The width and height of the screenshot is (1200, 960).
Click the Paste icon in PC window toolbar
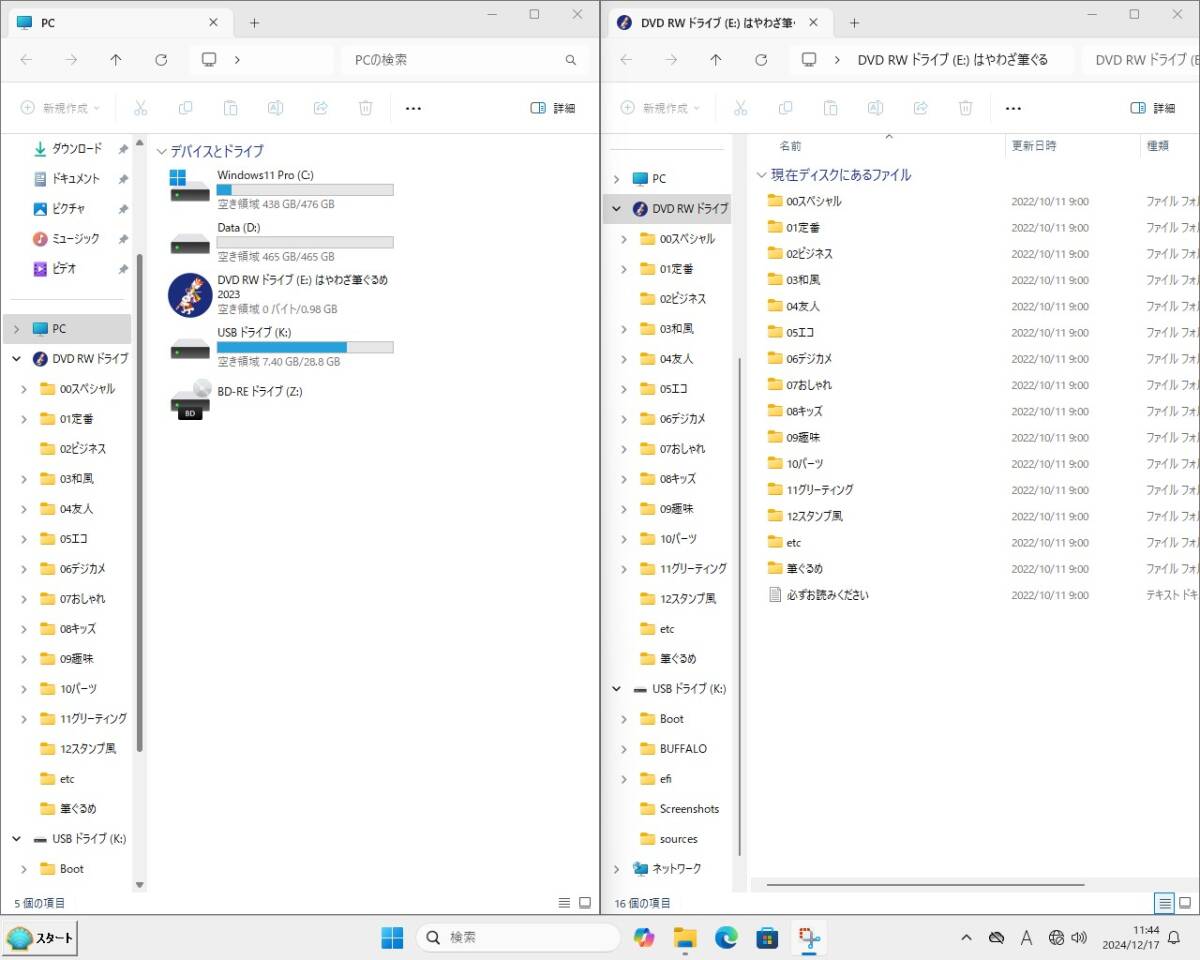coord(230,108)
